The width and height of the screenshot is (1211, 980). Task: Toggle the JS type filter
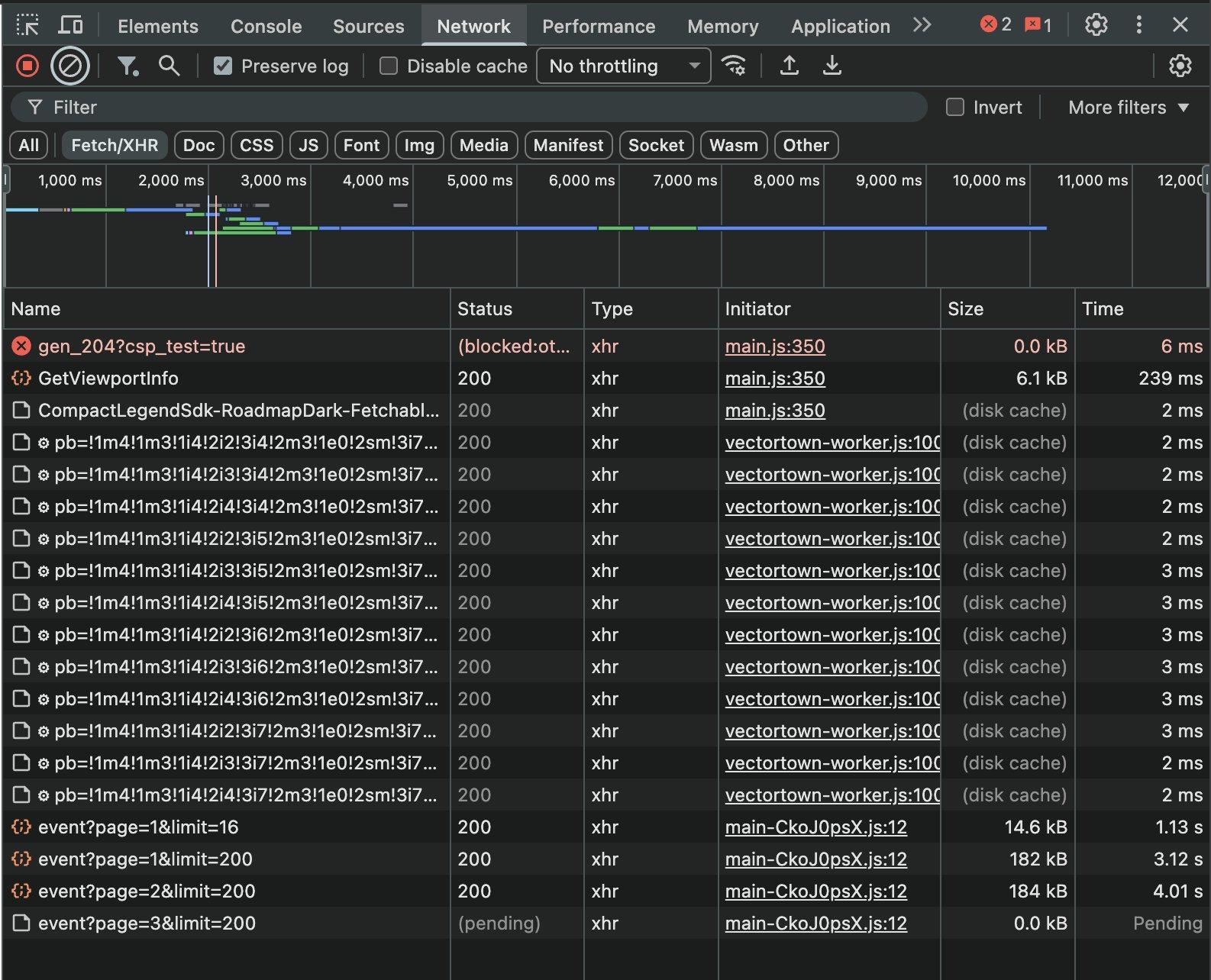tap(308, 146)
